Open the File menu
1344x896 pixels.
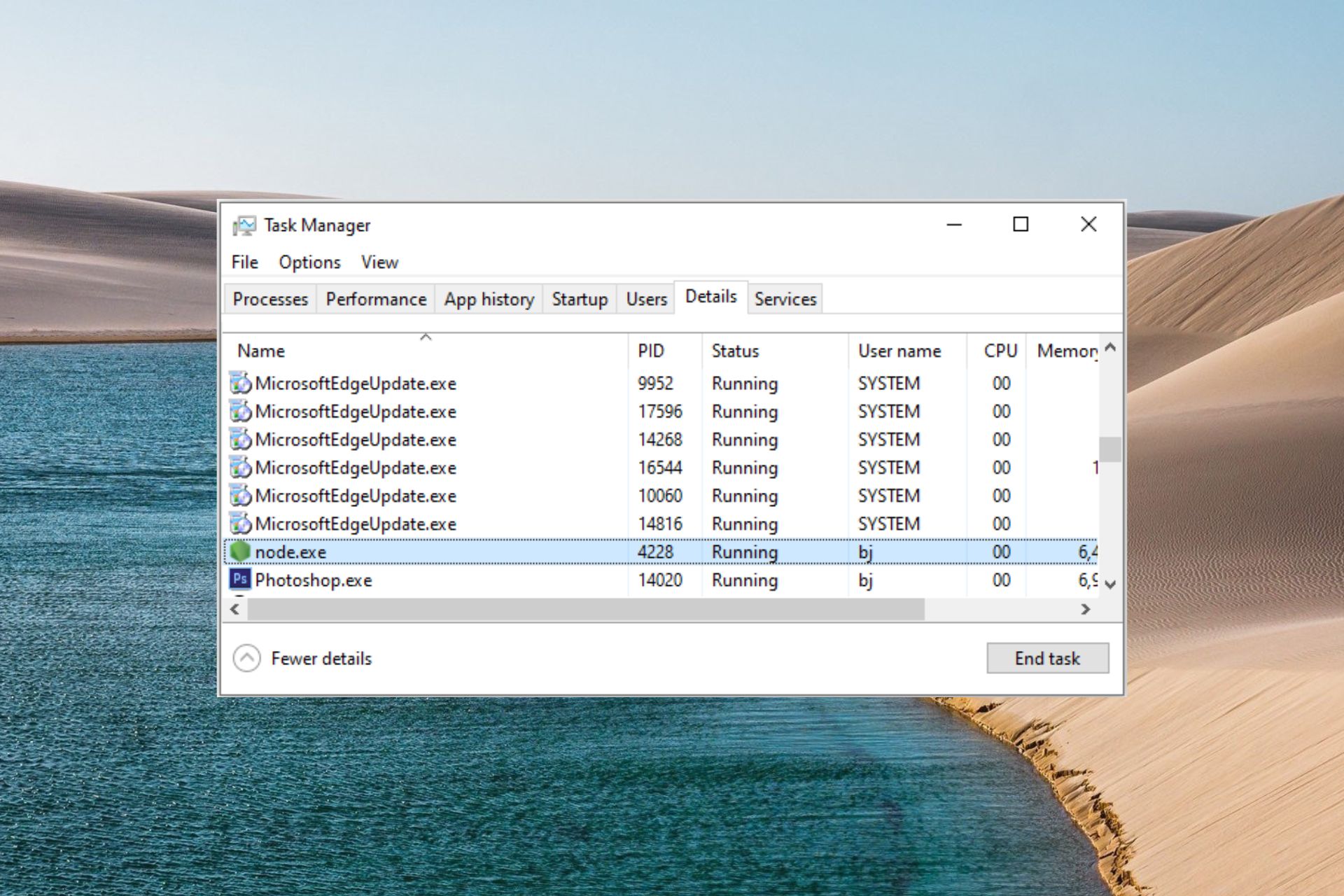click(245, 262)
